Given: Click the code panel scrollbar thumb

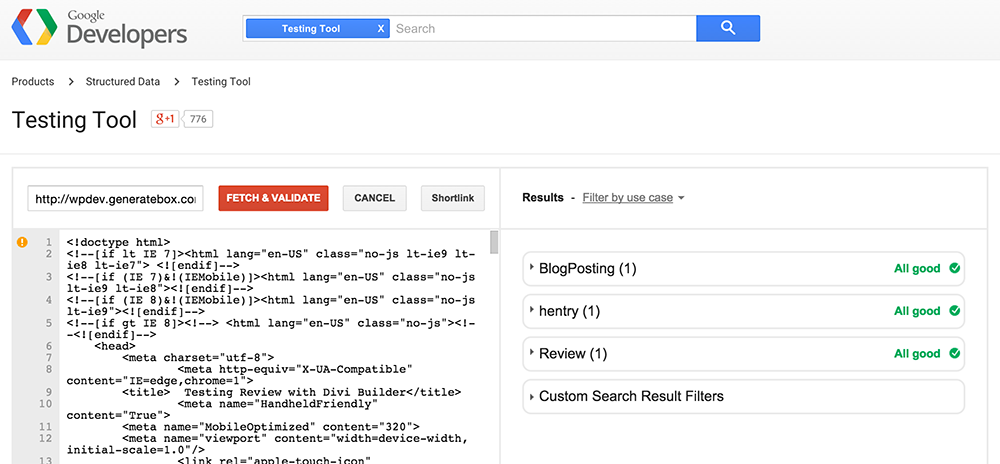Looking at the screenshot, I should click(x=494, y=242).
